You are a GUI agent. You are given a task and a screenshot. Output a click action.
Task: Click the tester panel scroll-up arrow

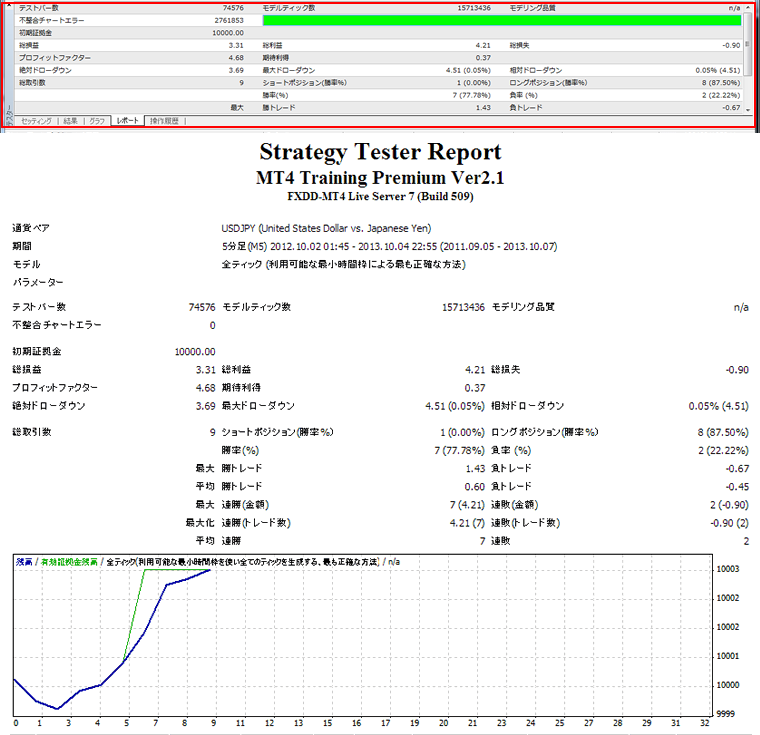747,7
